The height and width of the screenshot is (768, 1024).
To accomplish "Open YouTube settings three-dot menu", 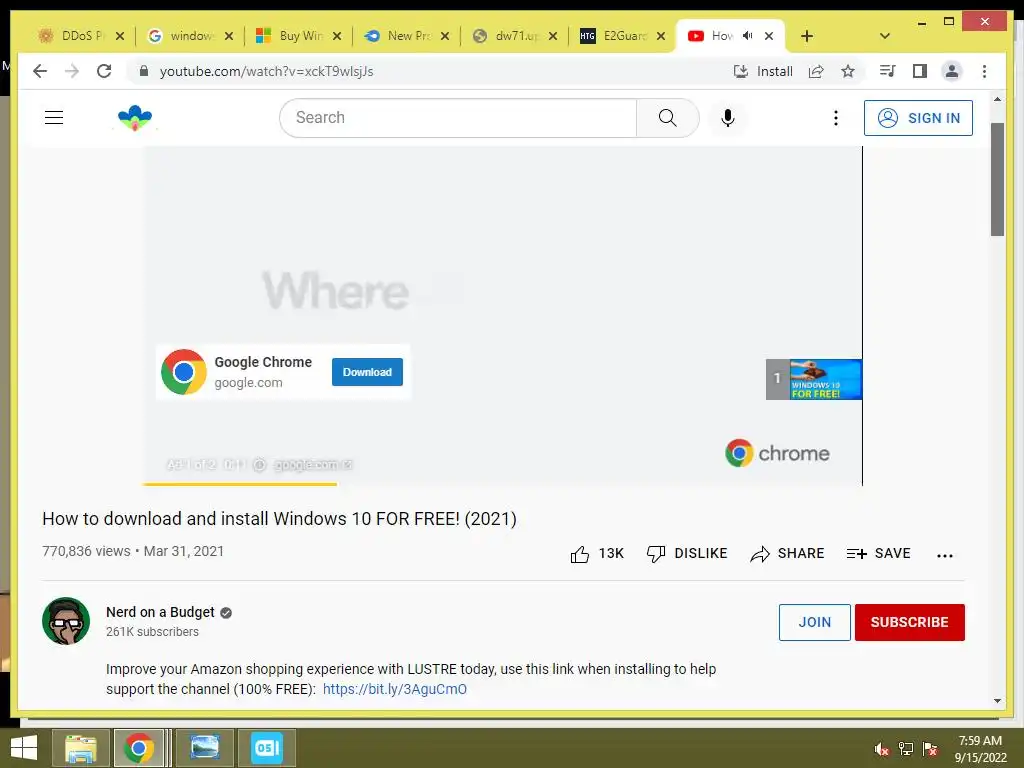I will pyautogui.click(x=835, y=118).
